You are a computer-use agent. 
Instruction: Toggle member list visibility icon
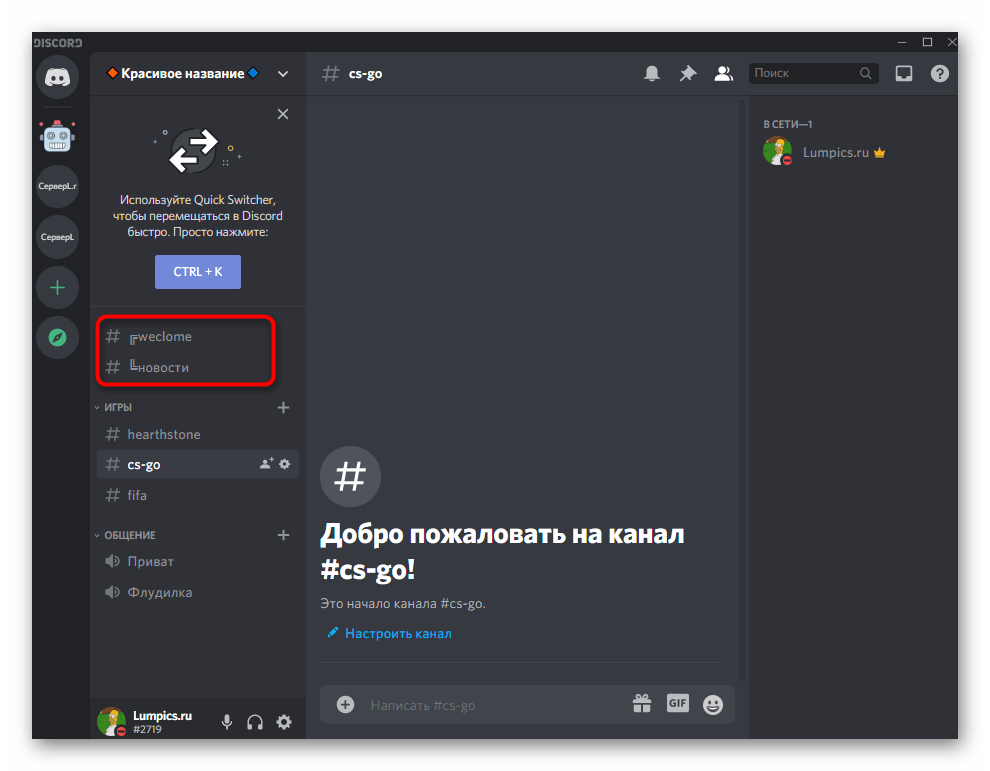[x=722, y=74]
